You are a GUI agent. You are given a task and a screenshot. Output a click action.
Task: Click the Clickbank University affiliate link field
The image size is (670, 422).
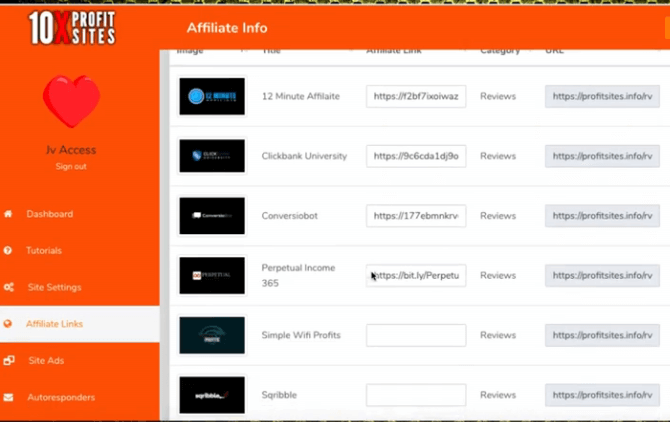416,156
